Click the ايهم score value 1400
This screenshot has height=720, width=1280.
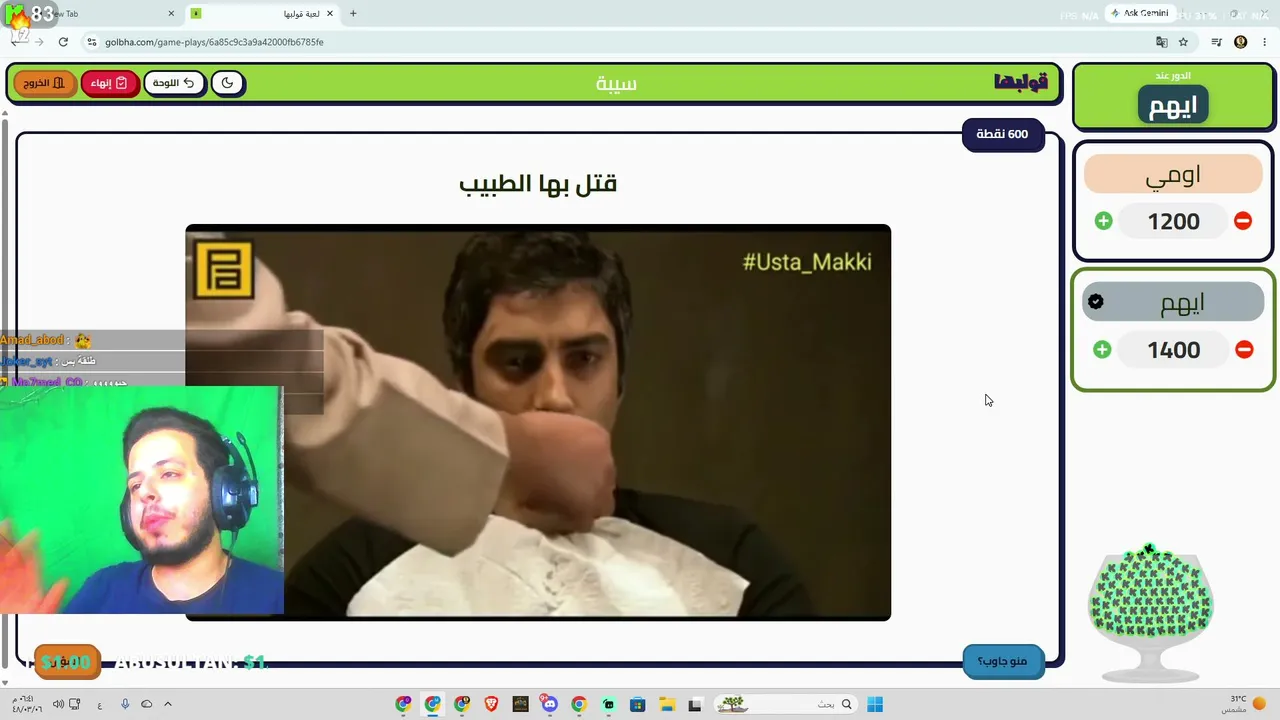tap(1173, 350)
